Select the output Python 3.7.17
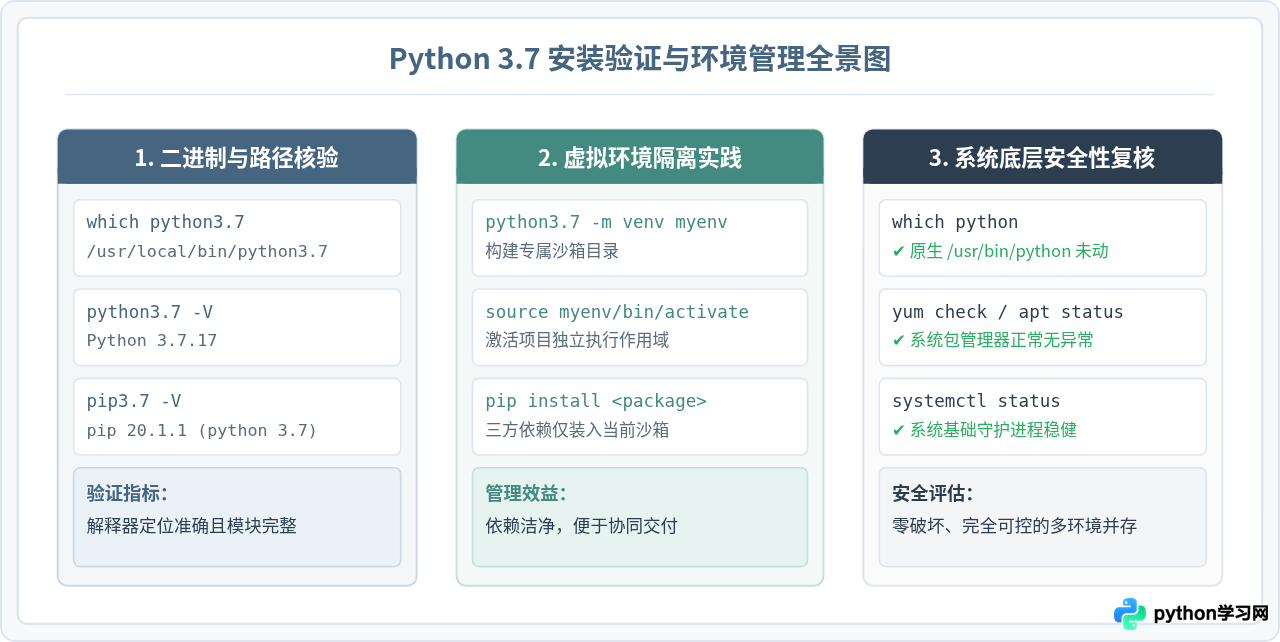 pyautogui.click(x=152, y=341)
